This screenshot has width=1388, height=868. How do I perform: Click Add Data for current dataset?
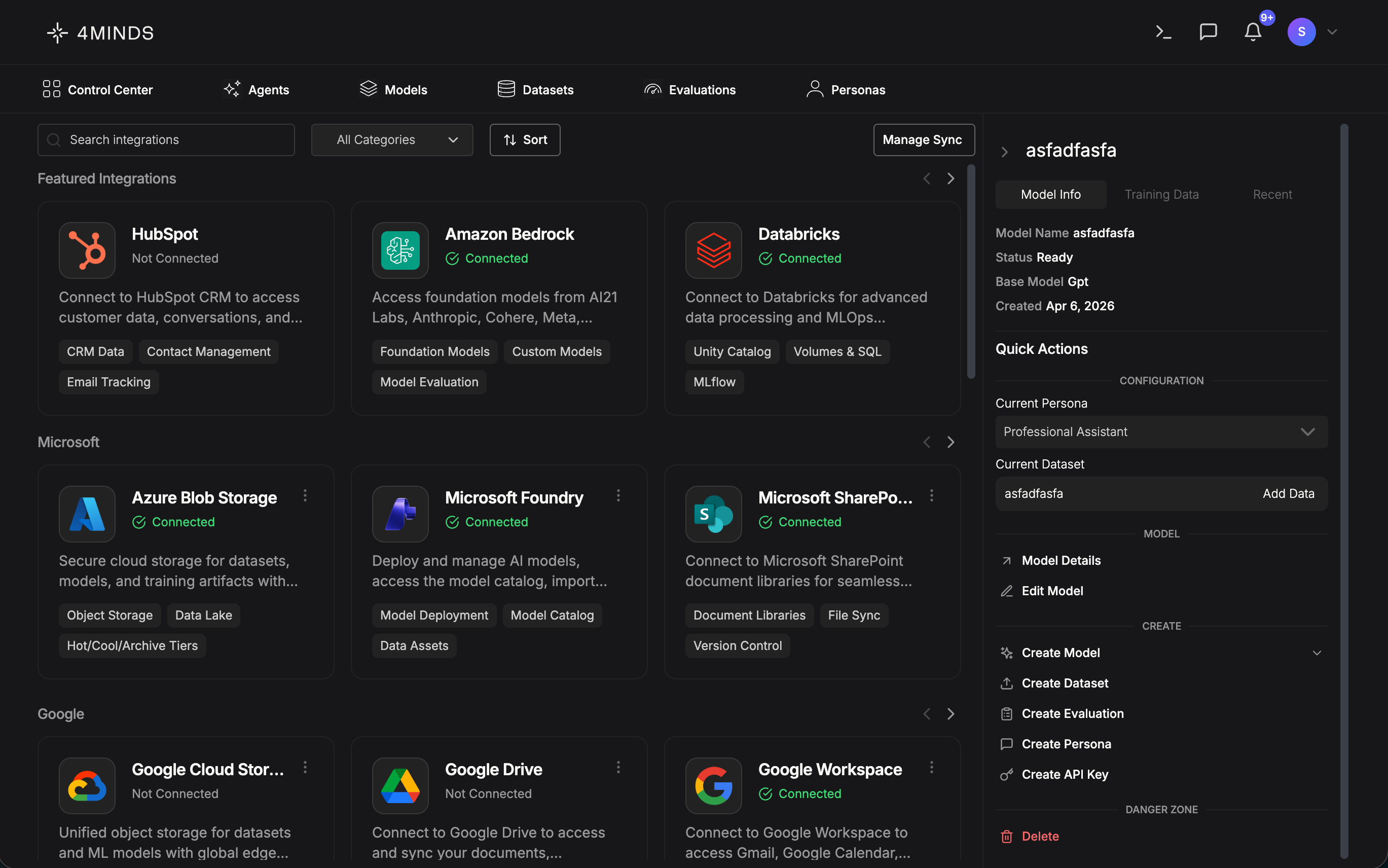click(x=1288, y=494)
